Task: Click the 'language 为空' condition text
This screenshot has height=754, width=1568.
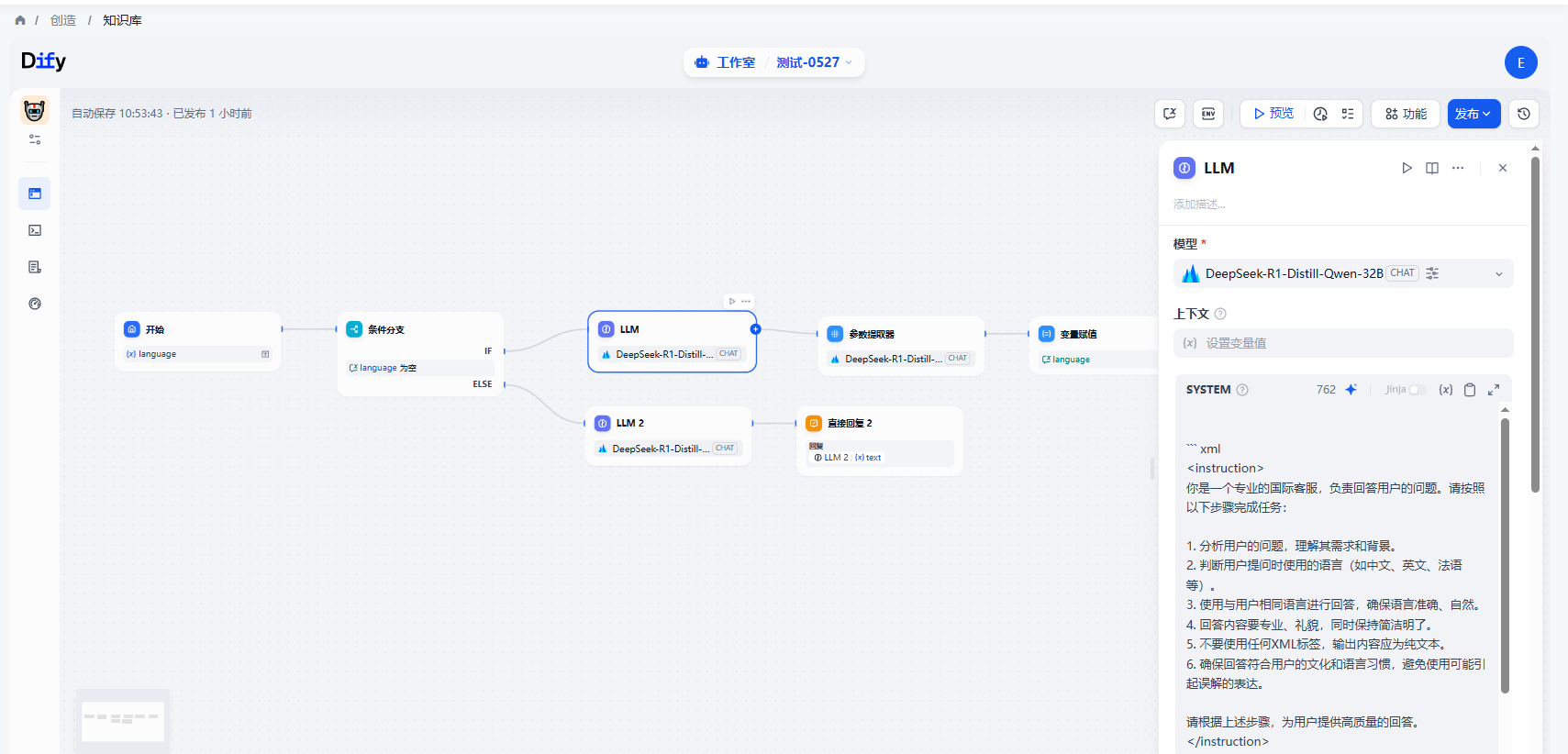Action: 383,368
